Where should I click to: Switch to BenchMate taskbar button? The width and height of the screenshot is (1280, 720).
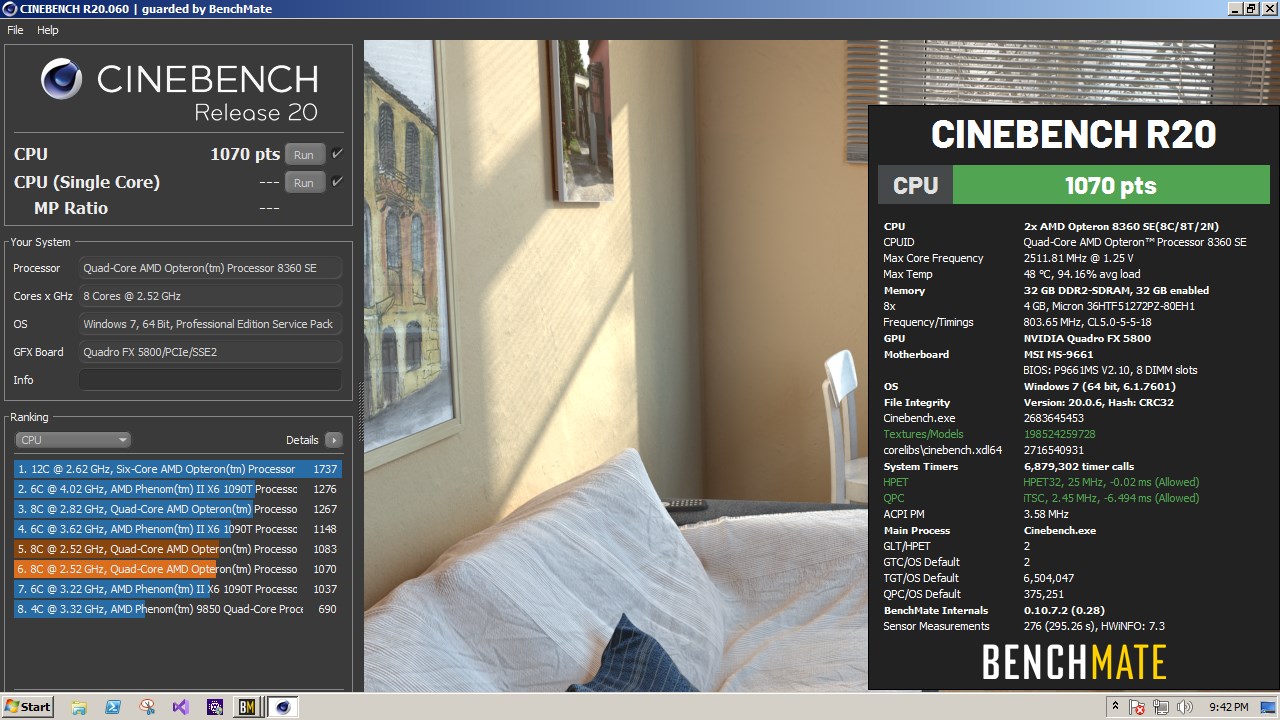(246, 707)
